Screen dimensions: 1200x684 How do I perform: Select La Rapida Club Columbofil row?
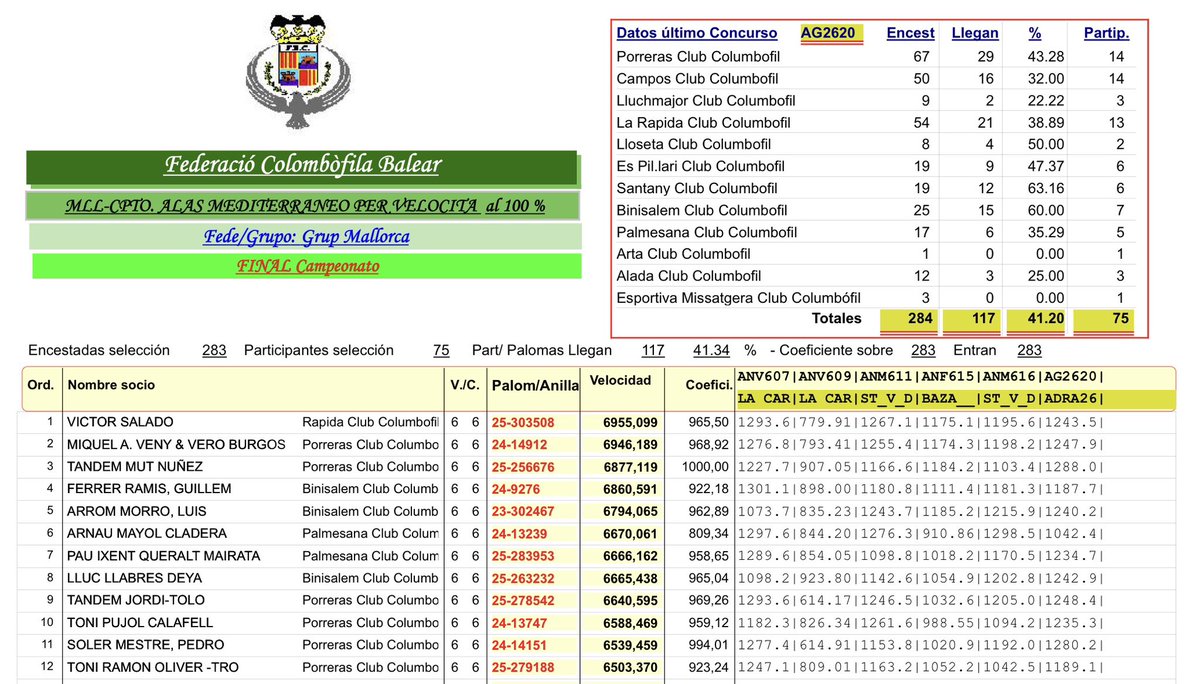point(877,122)
